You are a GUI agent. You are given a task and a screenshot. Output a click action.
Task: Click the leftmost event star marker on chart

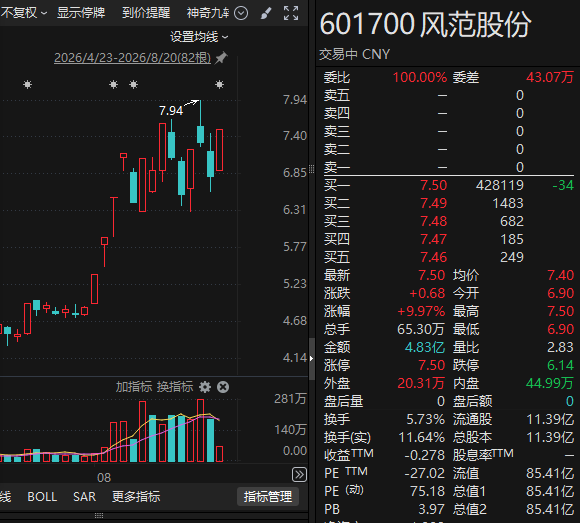[x=27, y=85]
